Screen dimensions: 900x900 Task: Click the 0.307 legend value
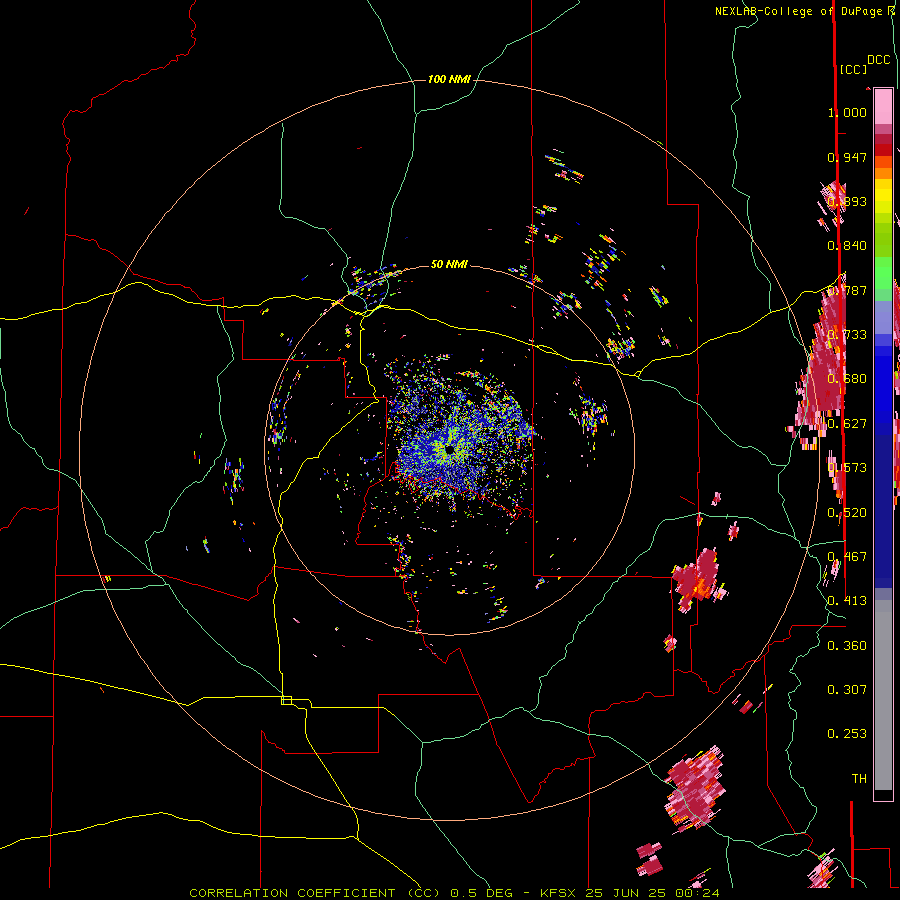847,690
